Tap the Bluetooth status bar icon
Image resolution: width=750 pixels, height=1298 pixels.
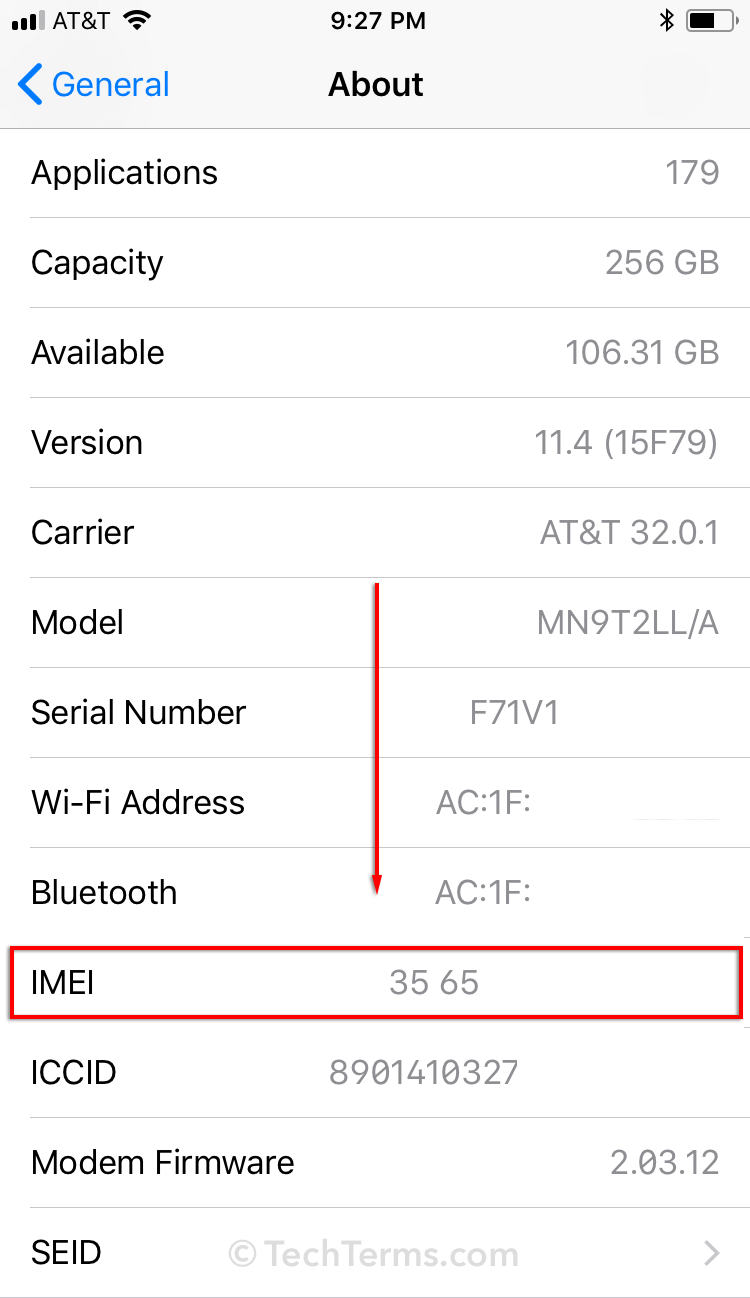(667, 21)
